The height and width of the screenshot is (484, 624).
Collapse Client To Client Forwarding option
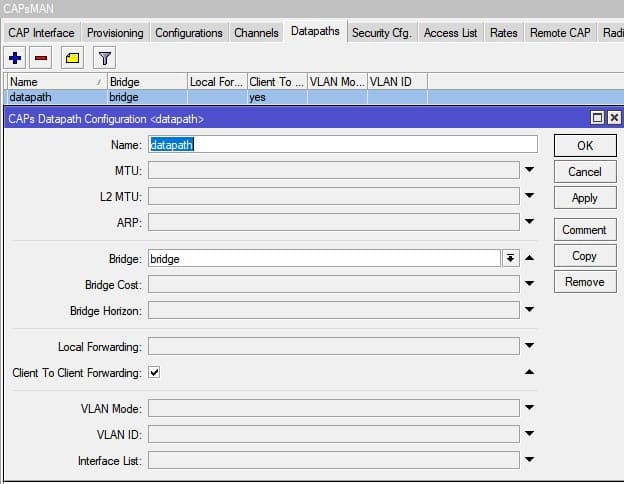tap(529, 372)
